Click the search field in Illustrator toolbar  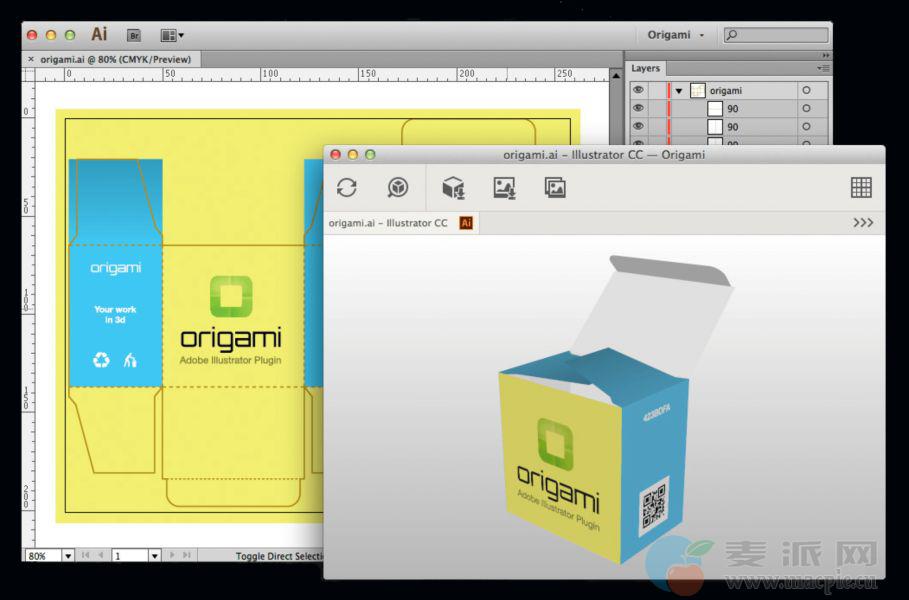point(777,35)
